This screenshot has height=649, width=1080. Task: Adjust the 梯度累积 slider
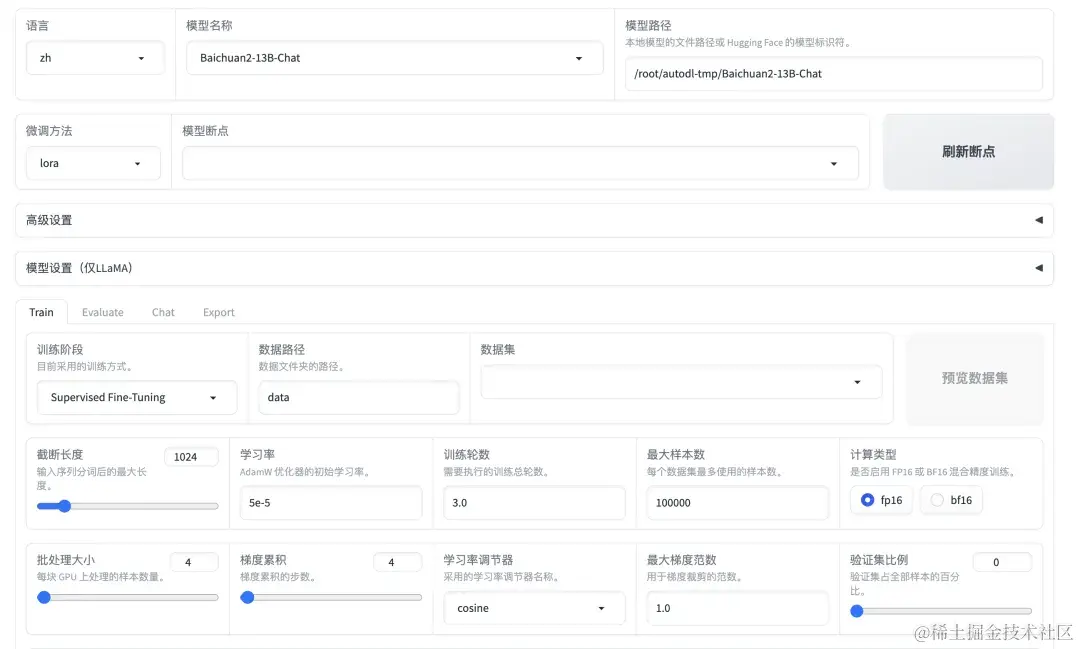click(331, 597)
